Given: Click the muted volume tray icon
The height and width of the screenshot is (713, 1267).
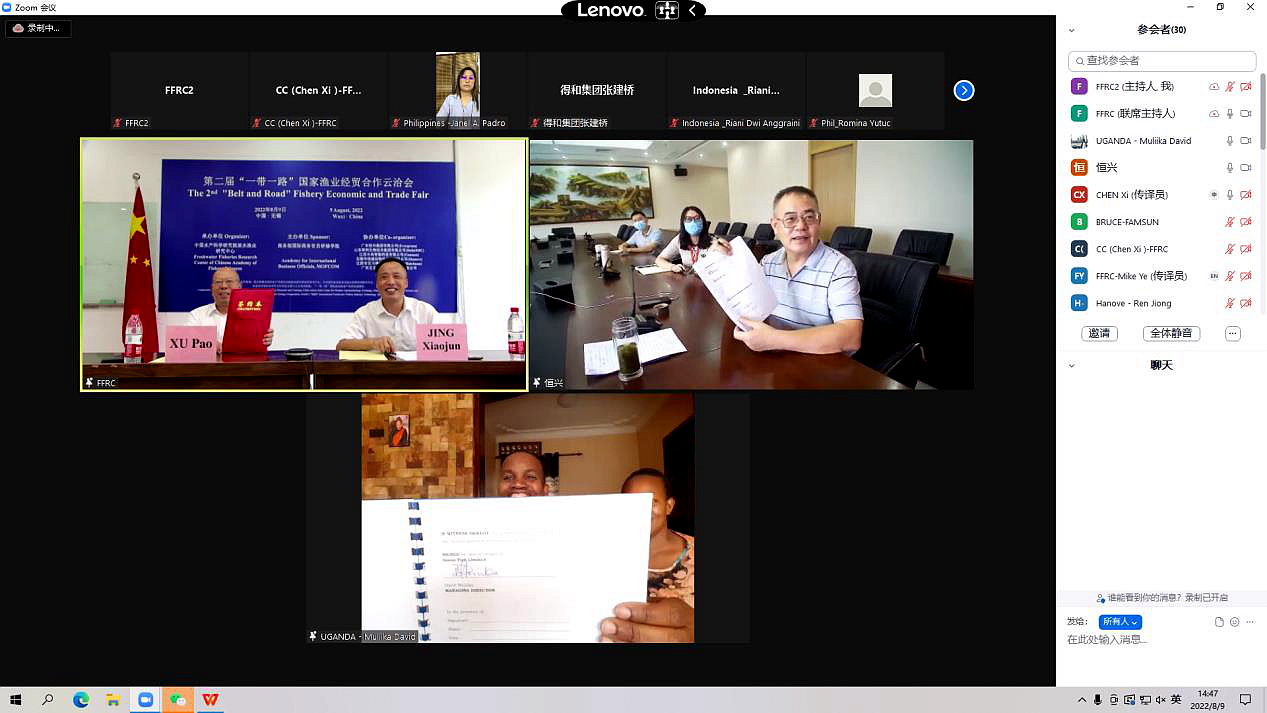Looking at the screenshot, I should coord(1160,700).
